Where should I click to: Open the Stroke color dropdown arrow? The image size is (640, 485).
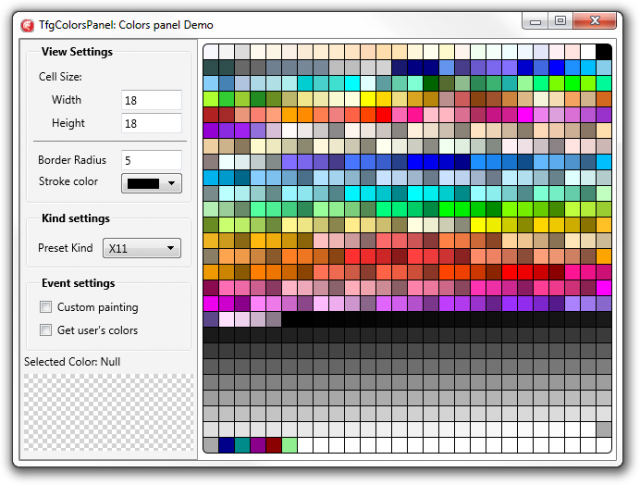click(172, 183)
